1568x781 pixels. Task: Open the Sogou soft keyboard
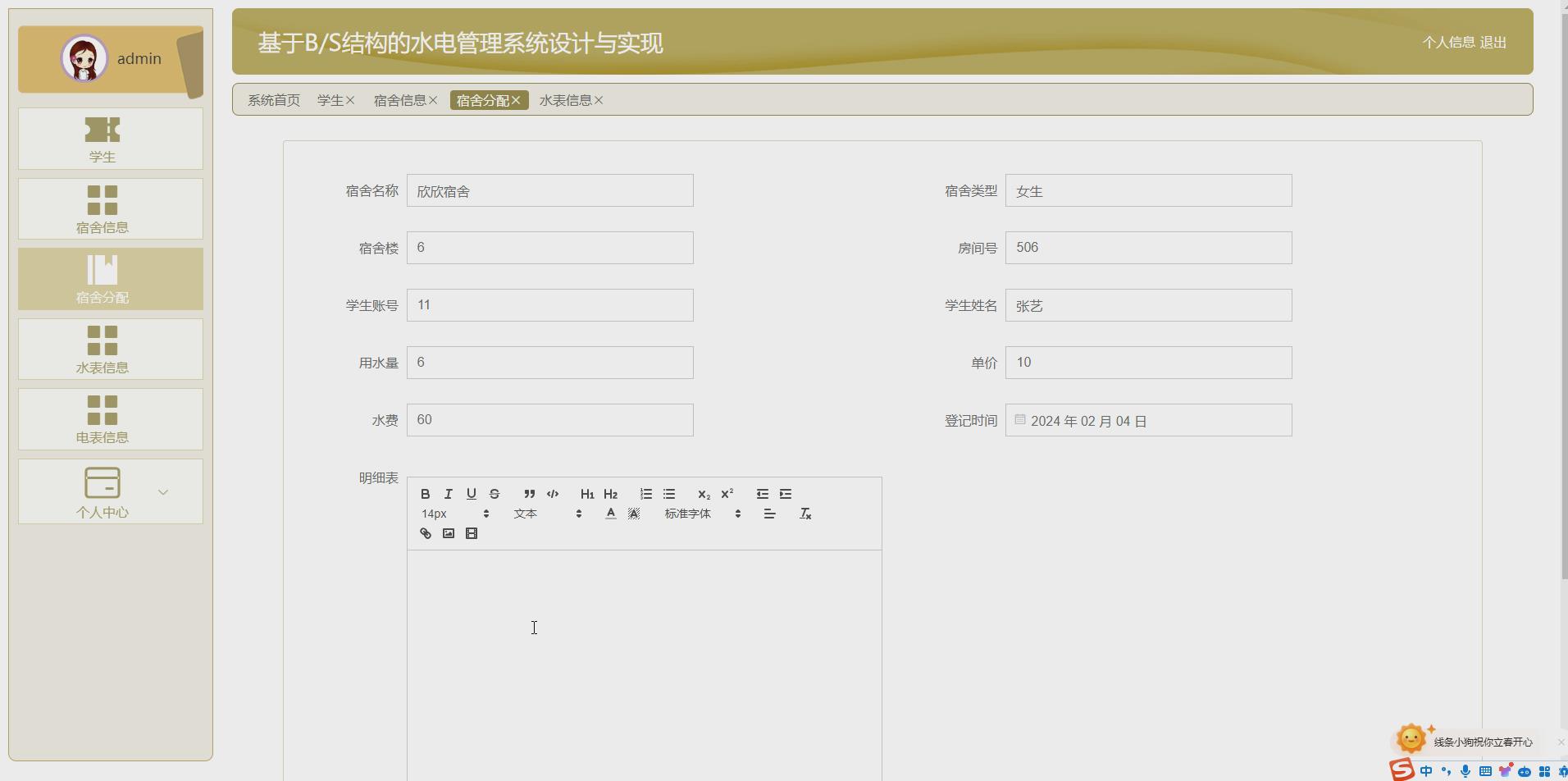[x=1485, y=771]
